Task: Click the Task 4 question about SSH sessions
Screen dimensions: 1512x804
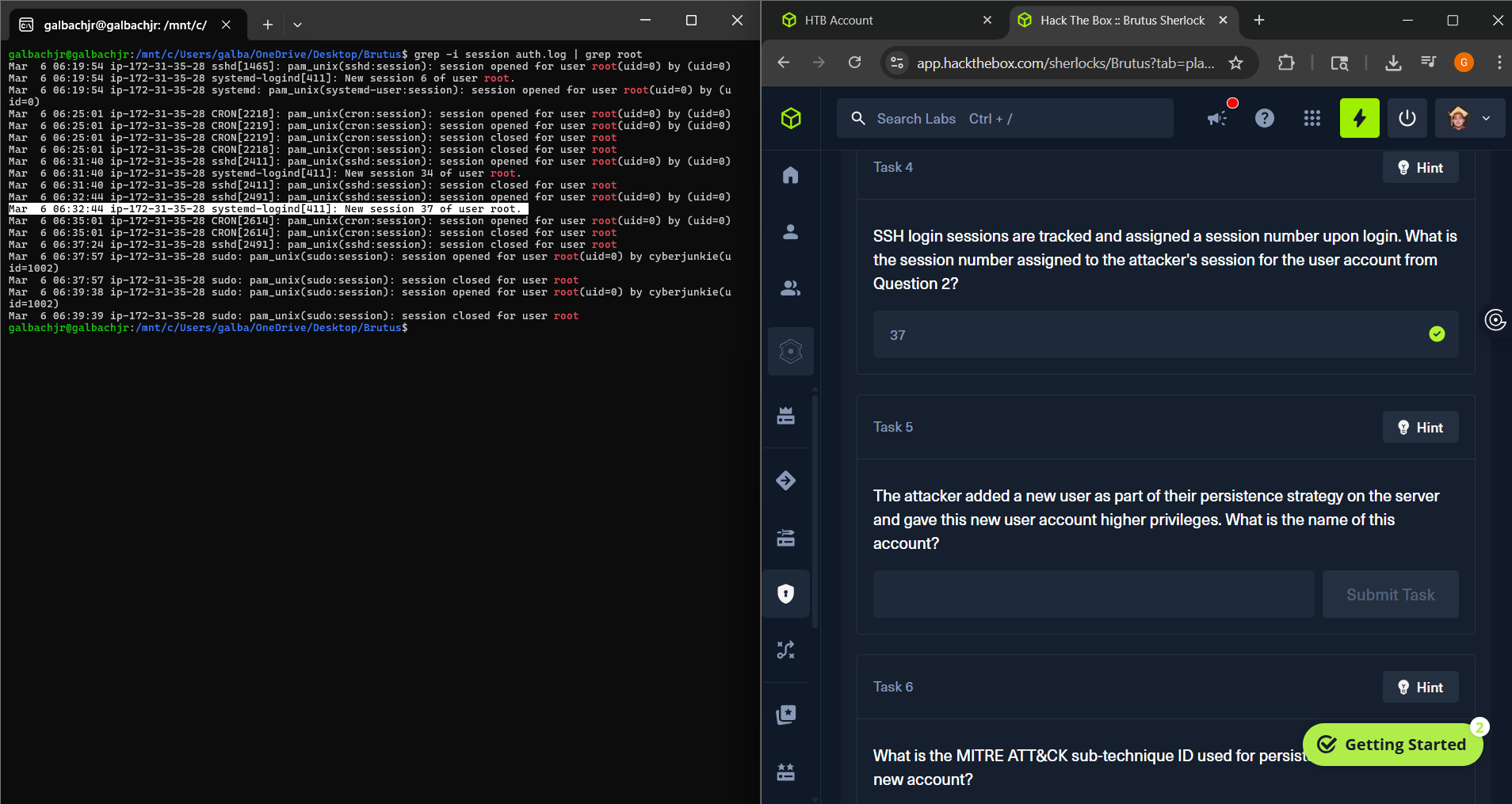Action: click(x=1165, y=260)
